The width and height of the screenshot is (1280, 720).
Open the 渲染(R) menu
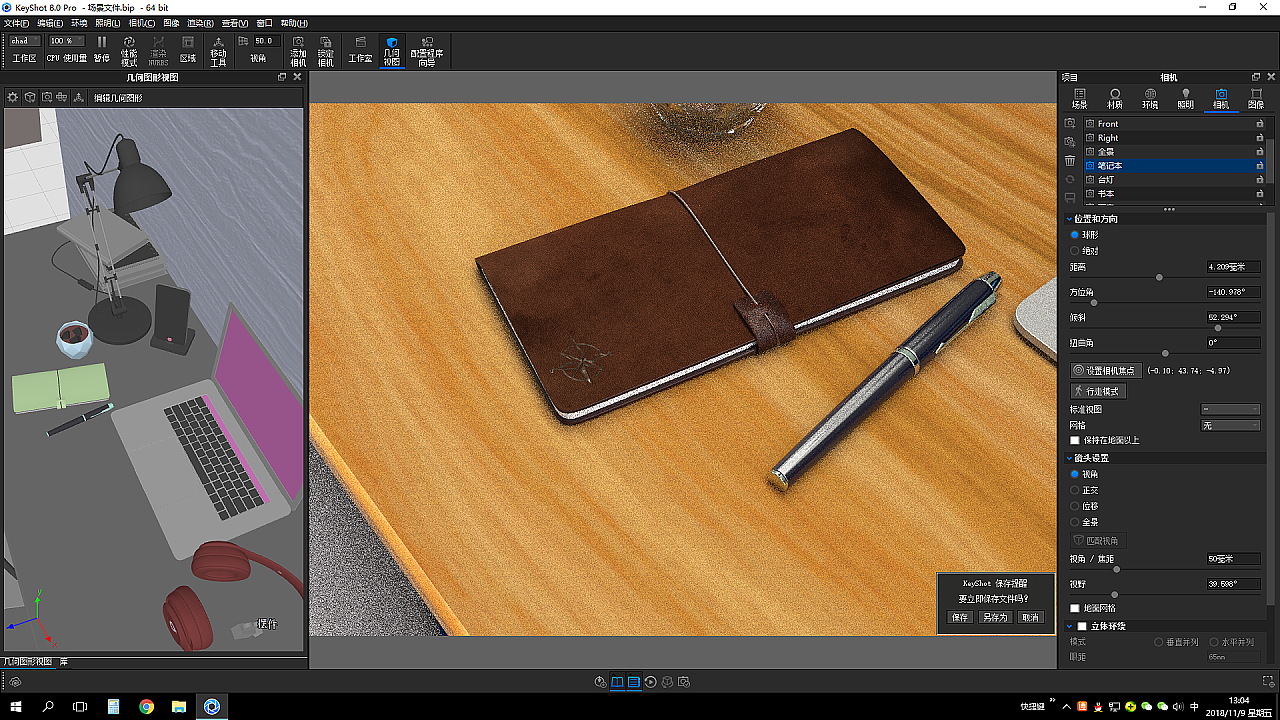pyautogui.click(x=200, y=23)
